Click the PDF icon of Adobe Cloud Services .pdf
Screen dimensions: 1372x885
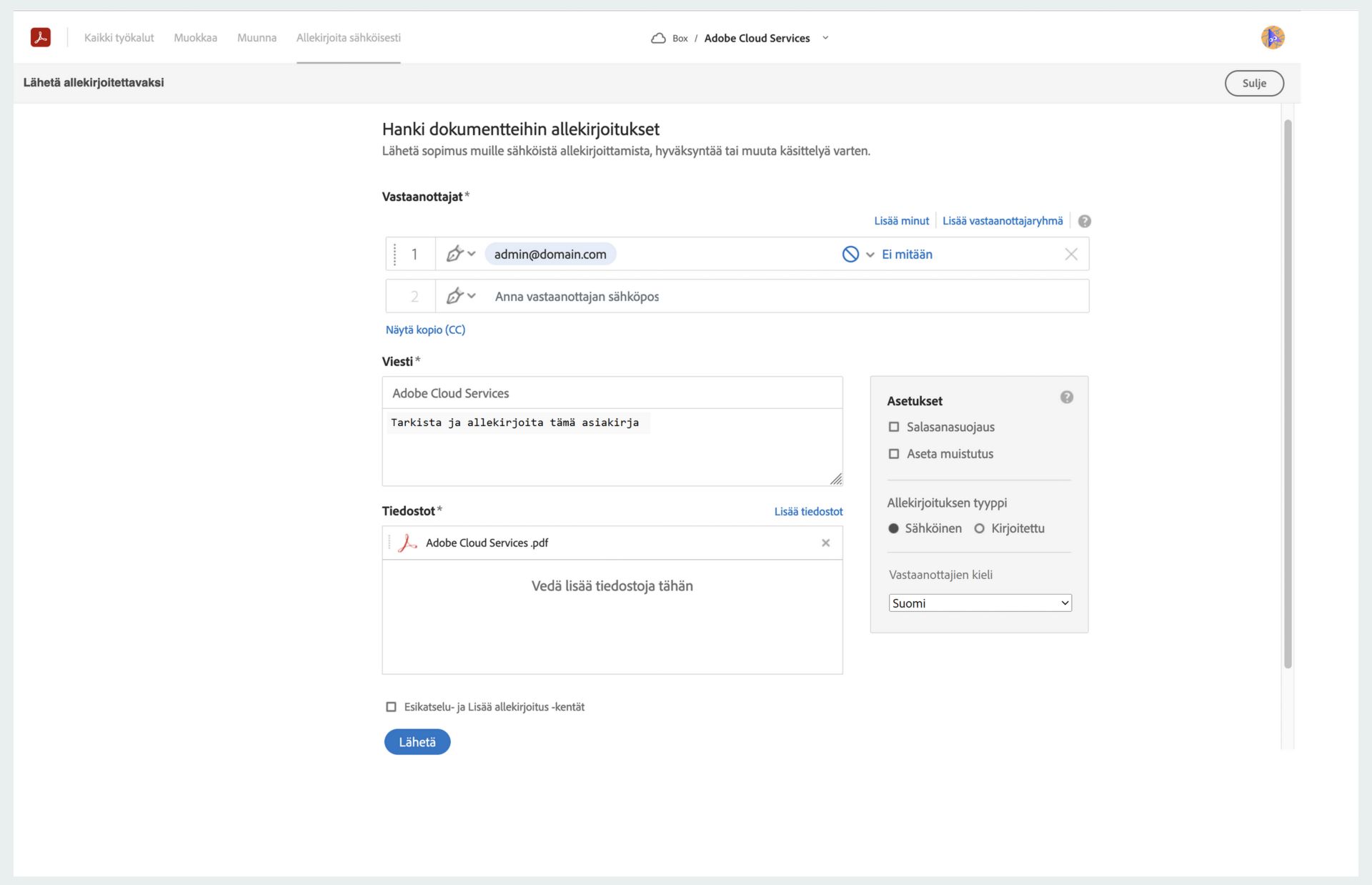[407, 543]
